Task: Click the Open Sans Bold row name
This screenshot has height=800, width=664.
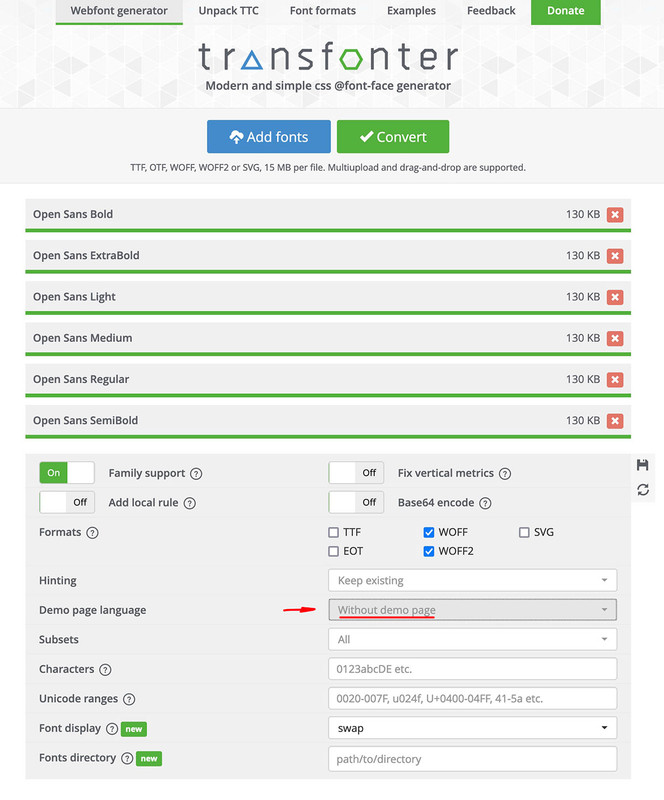Action: tap(73, 214)
